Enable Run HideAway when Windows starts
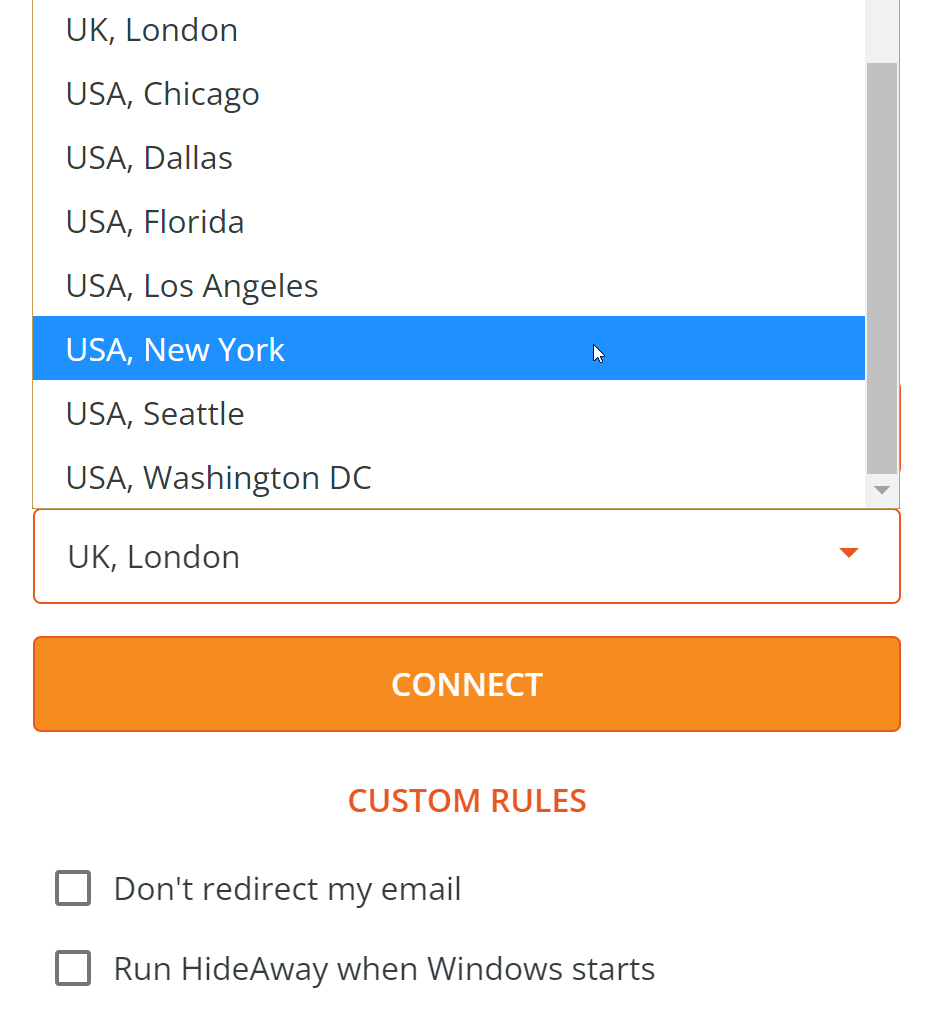 pyautogui.click(x=73, y=967)
